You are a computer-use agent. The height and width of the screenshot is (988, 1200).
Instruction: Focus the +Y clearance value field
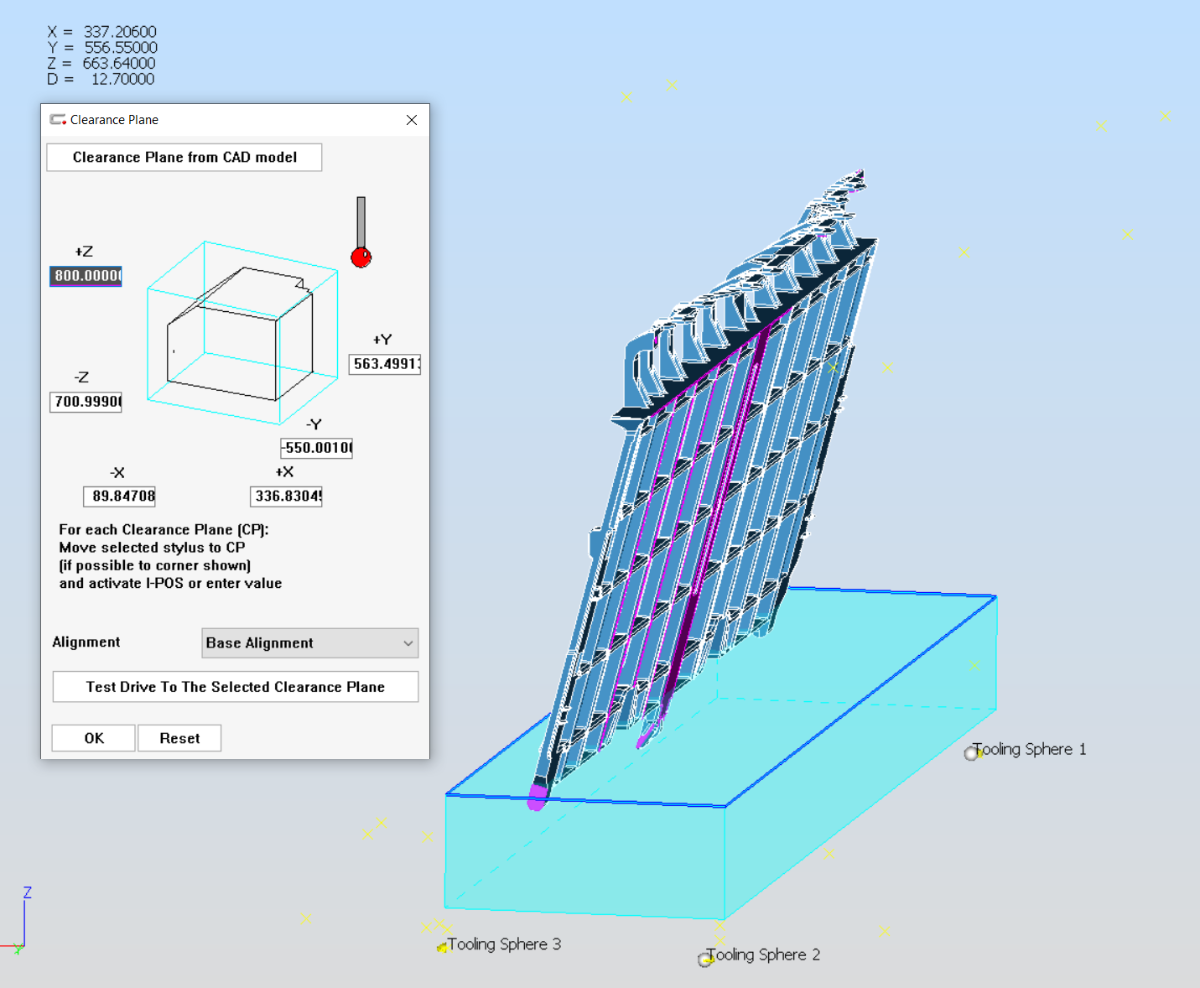click(x=385, y=364)
